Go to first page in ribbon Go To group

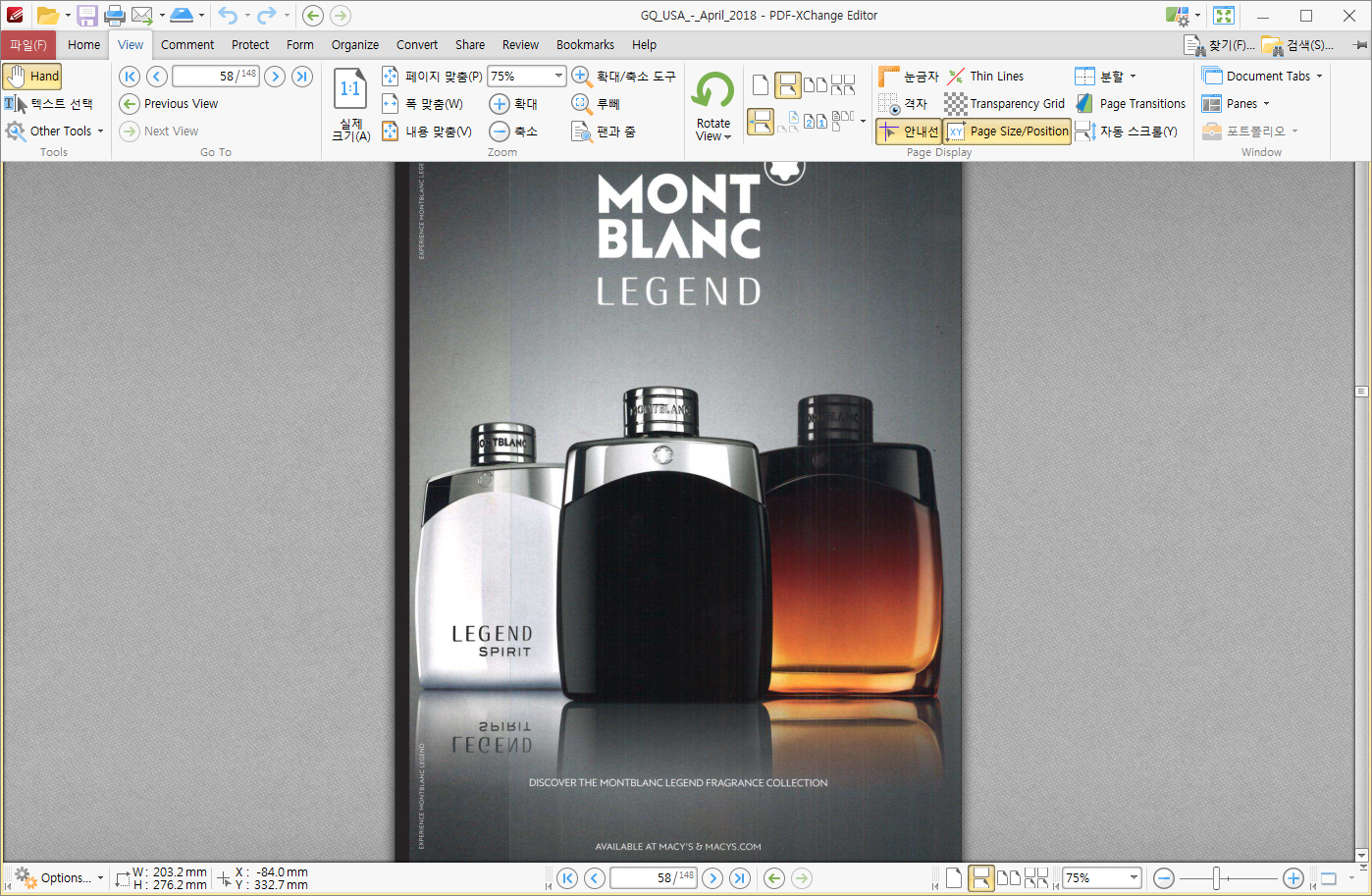(130, 76)
